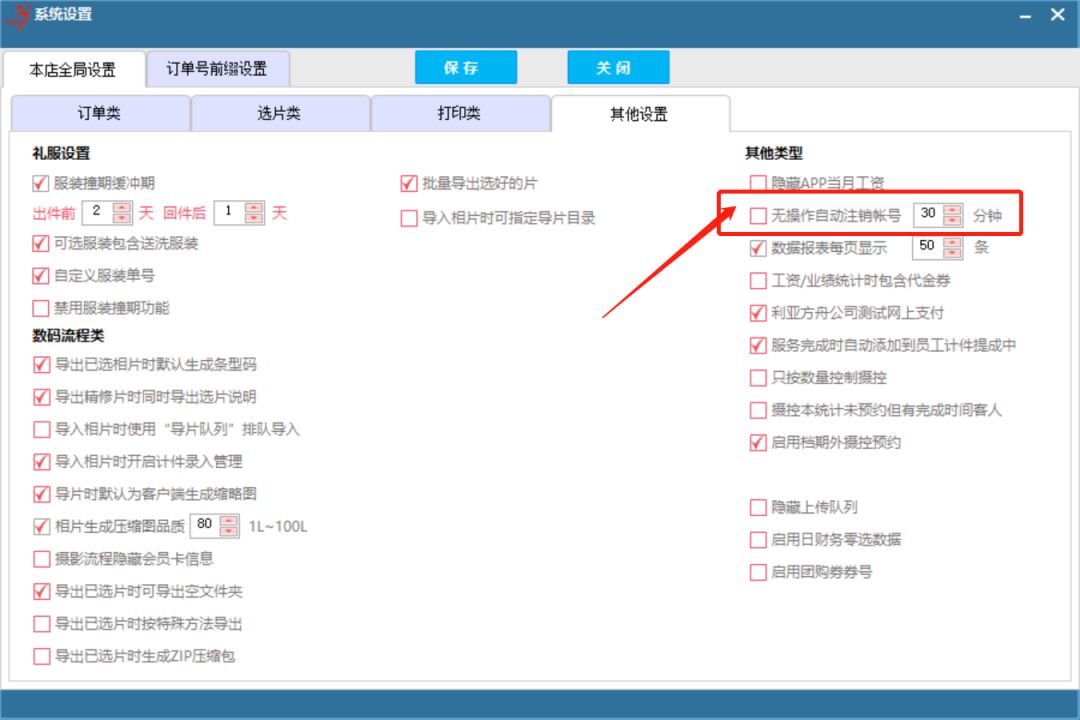This screenshot has width=1080, height=720.
Task: Switch to the 选片类 tab
Action: click(282, 113)
